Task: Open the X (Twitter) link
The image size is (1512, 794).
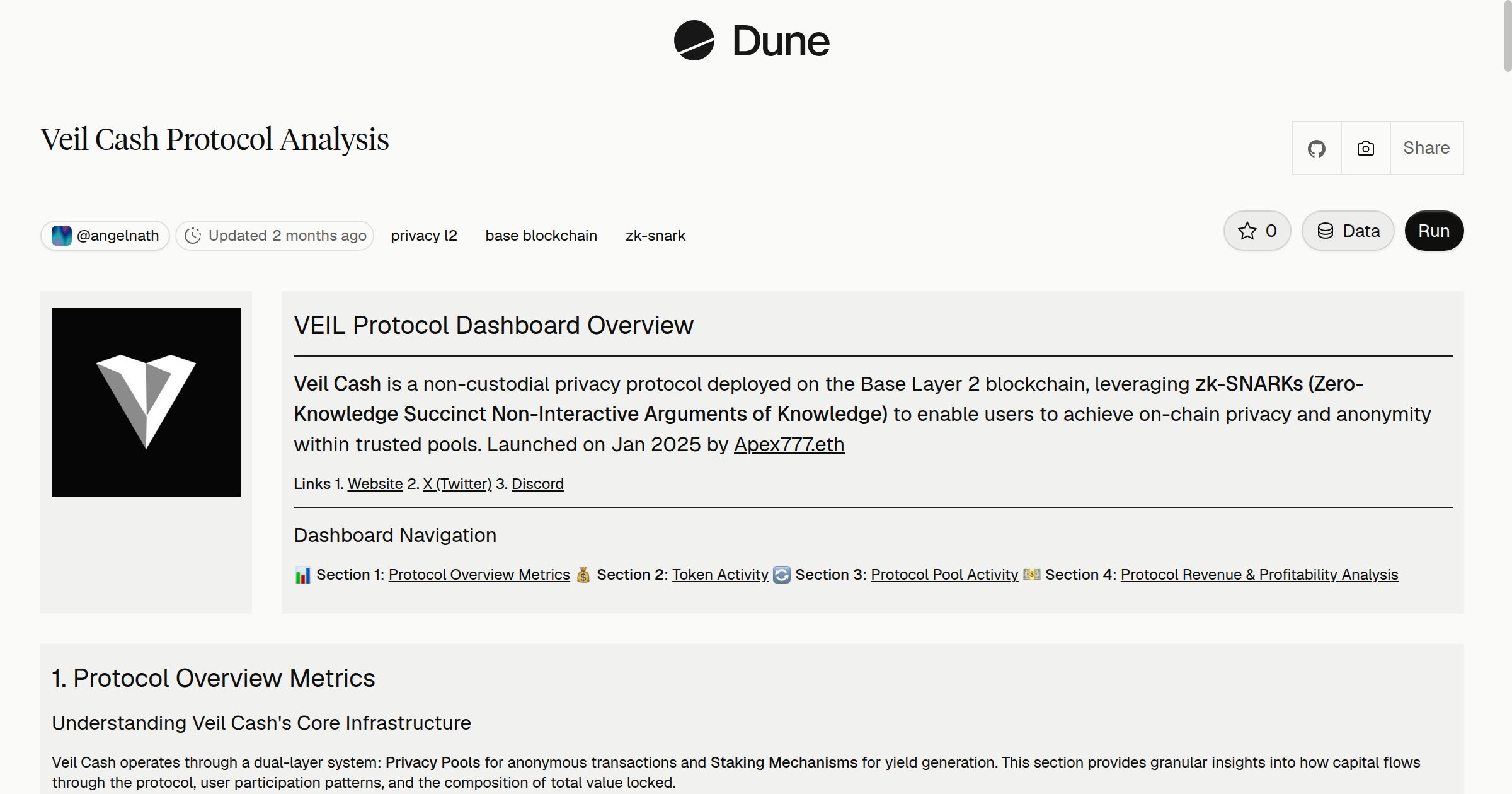Action: (457, 484)
